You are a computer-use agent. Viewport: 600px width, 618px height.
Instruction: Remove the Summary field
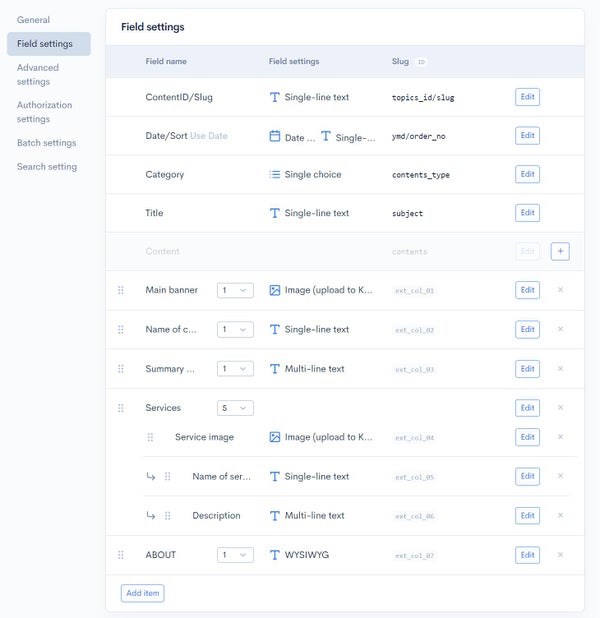tap(560, 369)
